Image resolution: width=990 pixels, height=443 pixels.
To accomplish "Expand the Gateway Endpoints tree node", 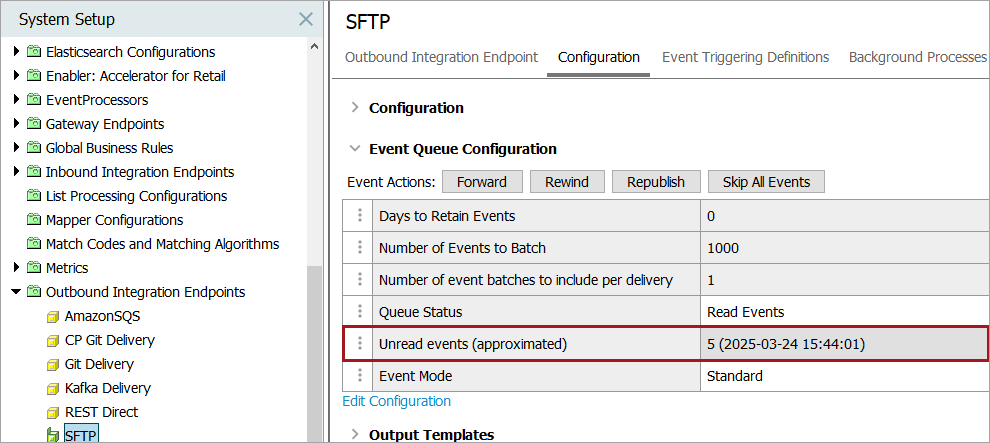I will coord(16,124).
